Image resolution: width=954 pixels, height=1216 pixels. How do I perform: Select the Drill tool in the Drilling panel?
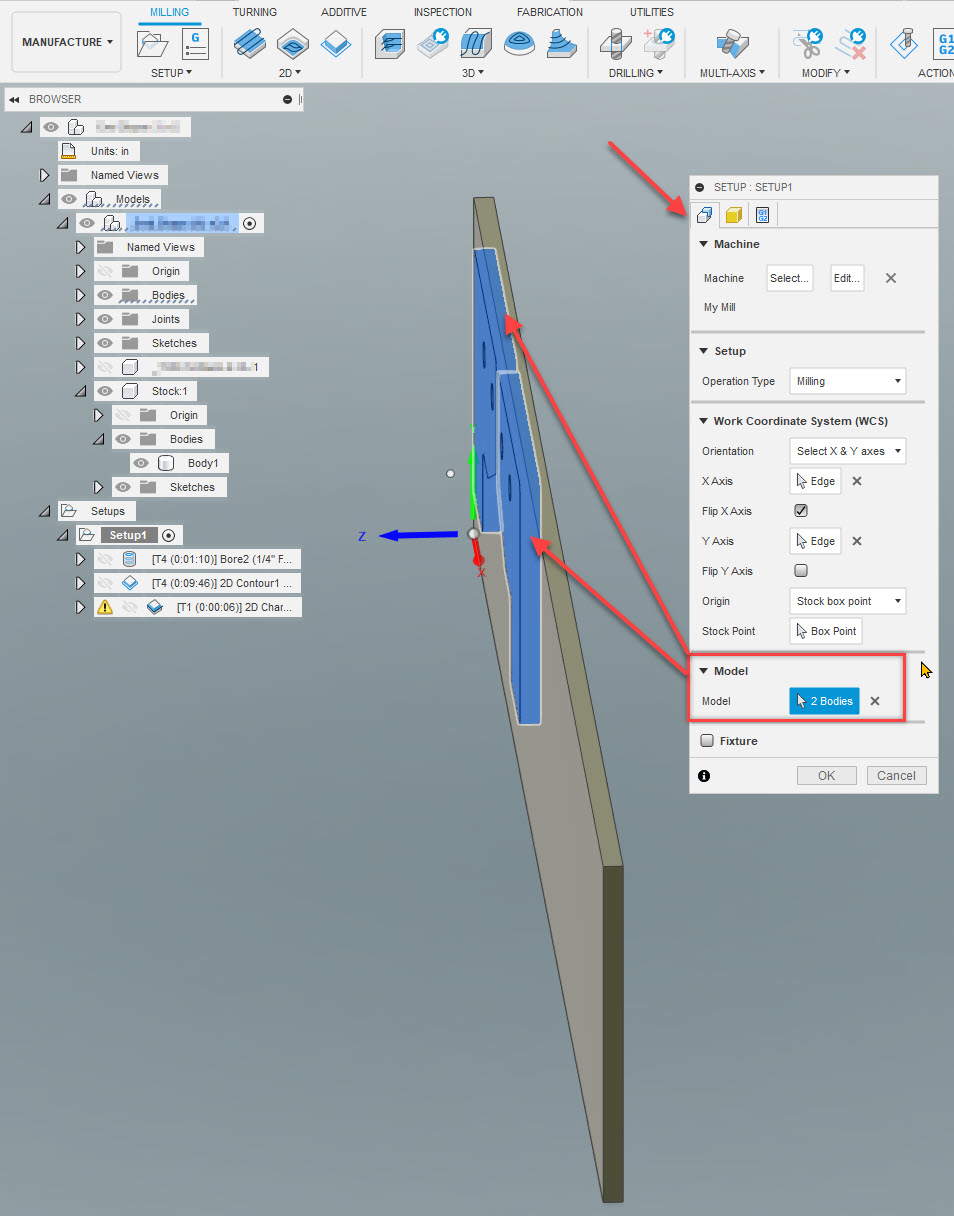pos(615,44)
